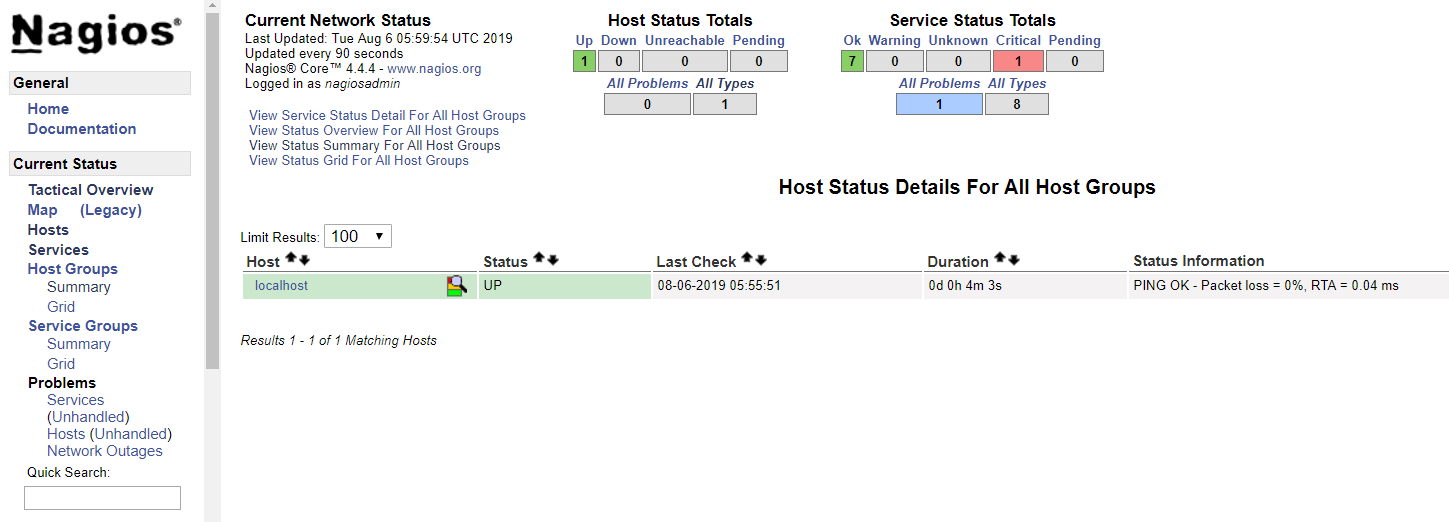
Task: Click service All Types count 8
Action: 1017,104
